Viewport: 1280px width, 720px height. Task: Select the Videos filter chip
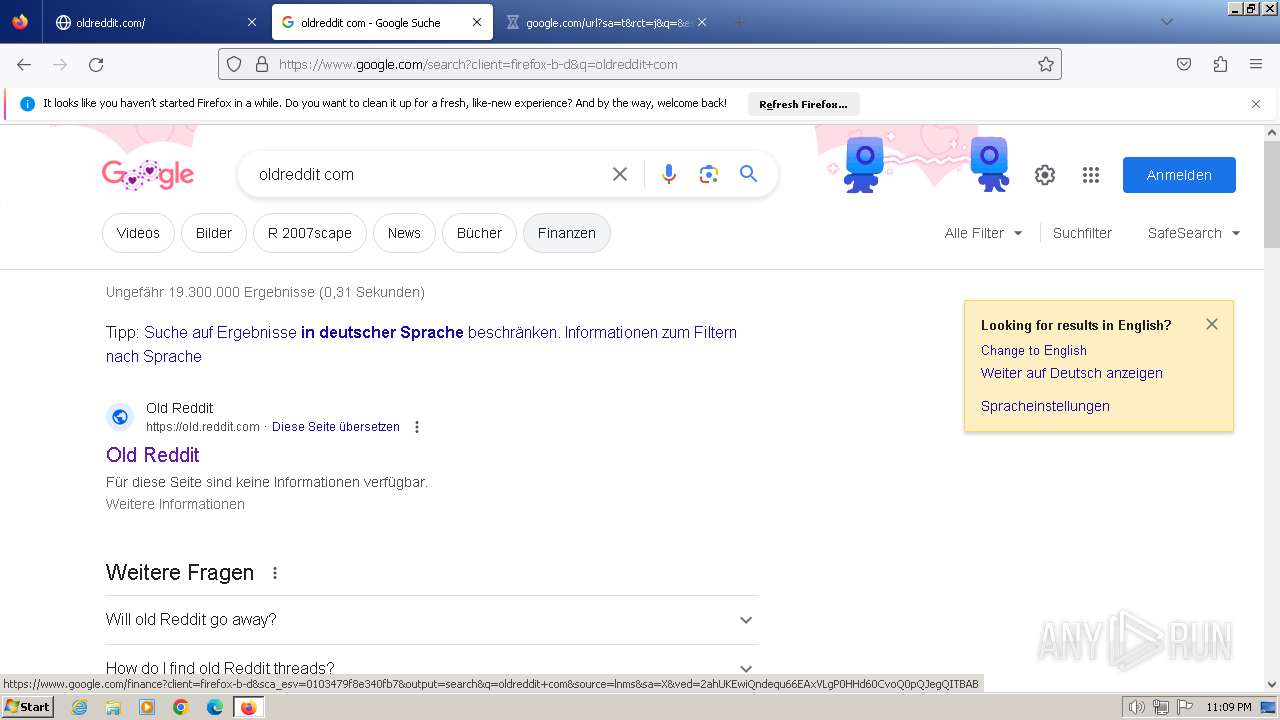pyautogui.click(x=138, y=233)
